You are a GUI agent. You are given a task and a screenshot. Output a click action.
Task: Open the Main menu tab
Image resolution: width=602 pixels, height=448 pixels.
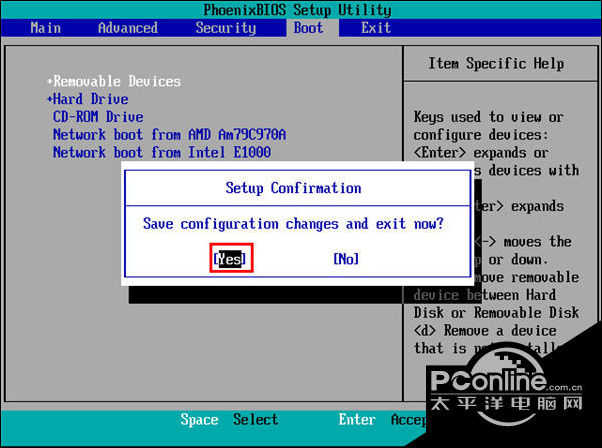coord(45,28)
